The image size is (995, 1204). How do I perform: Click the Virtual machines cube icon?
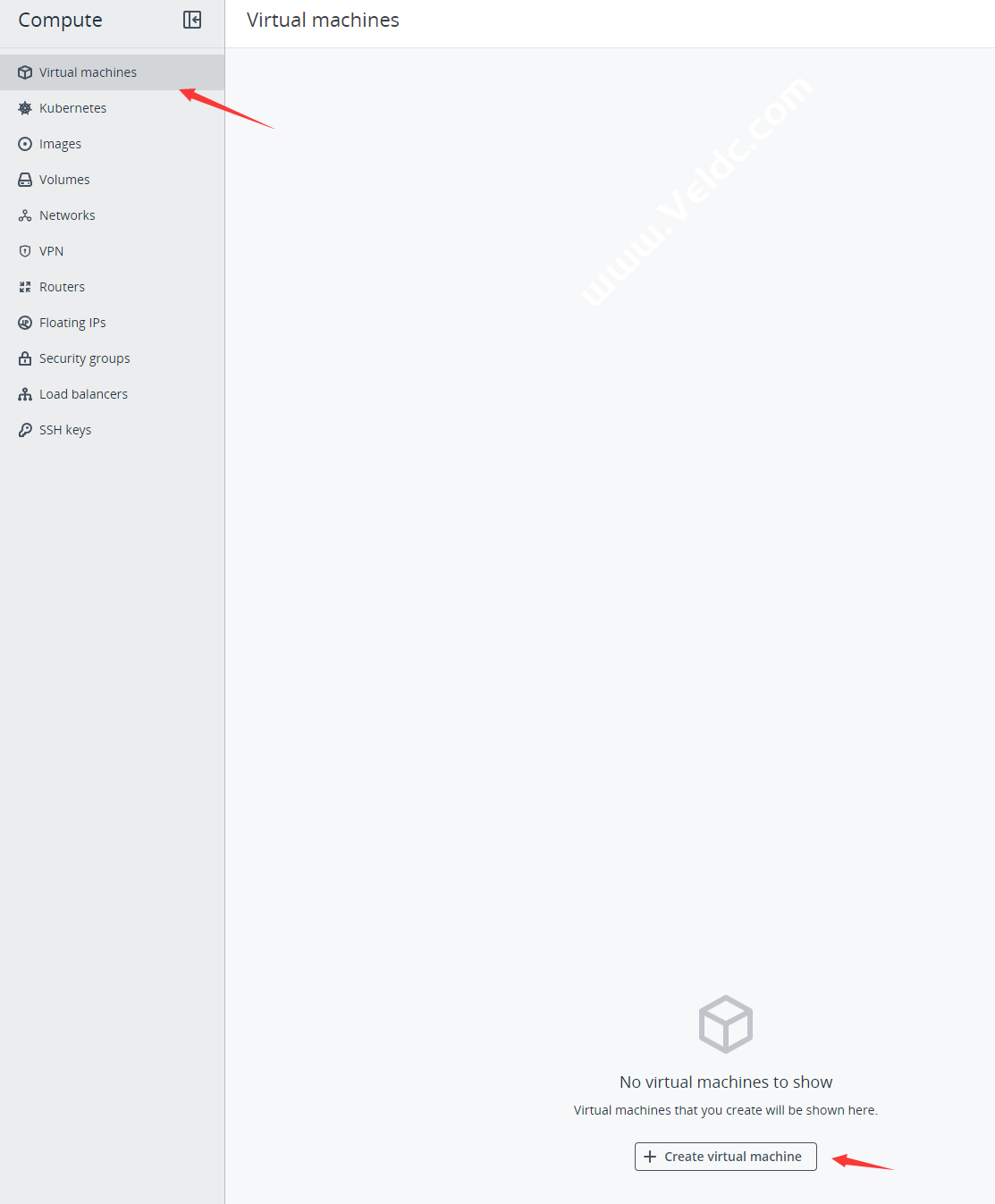coord(25,72)
